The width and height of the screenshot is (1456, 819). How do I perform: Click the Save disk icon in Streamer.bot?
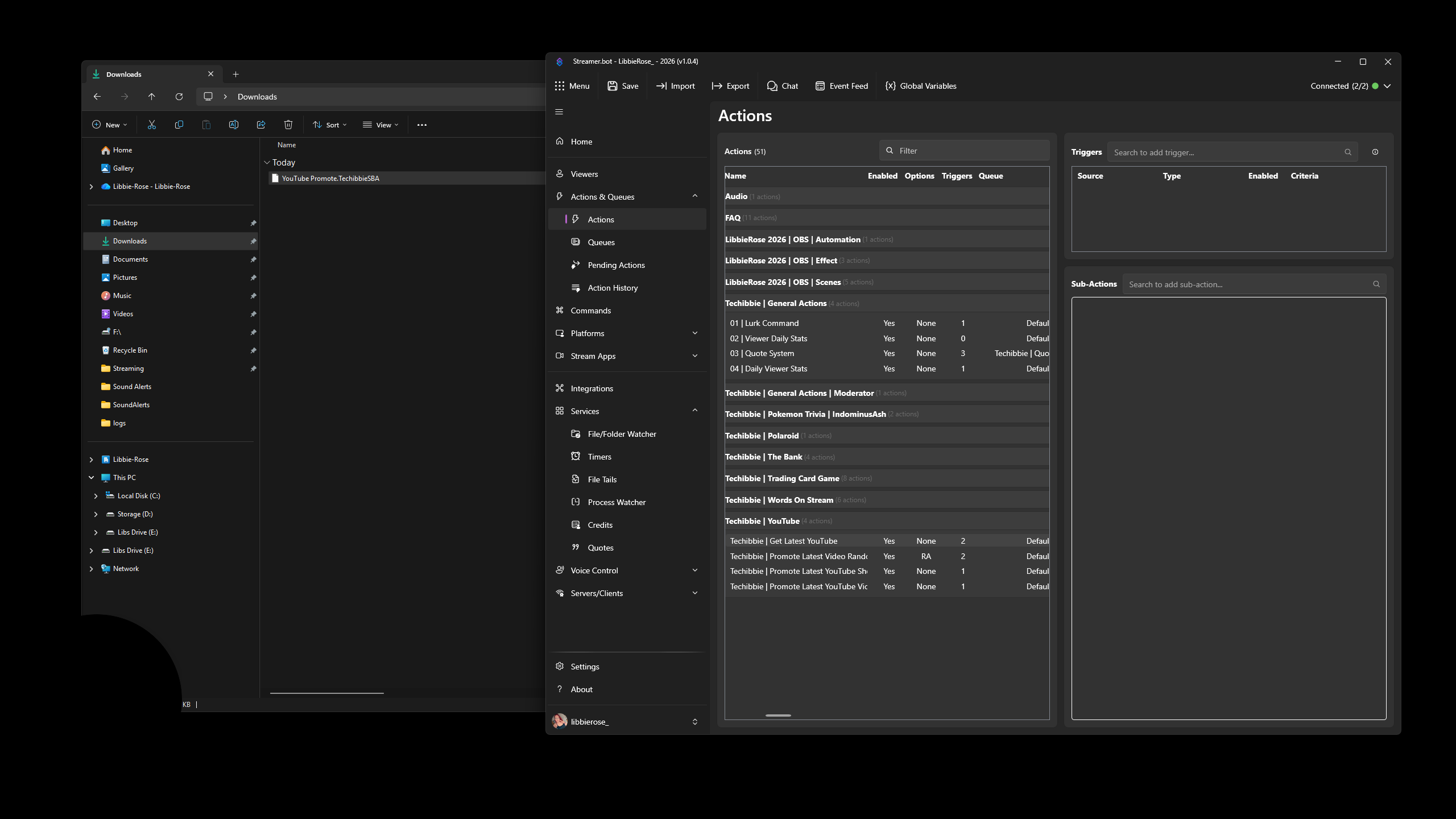[612, 86]
